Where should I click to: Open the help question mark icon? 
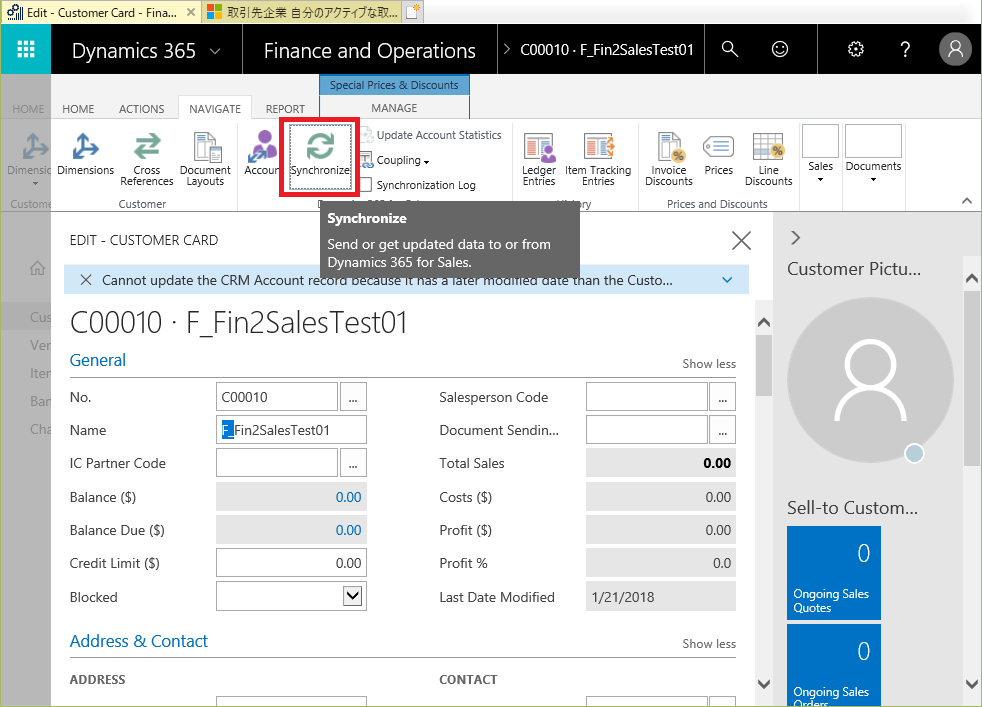905,49
